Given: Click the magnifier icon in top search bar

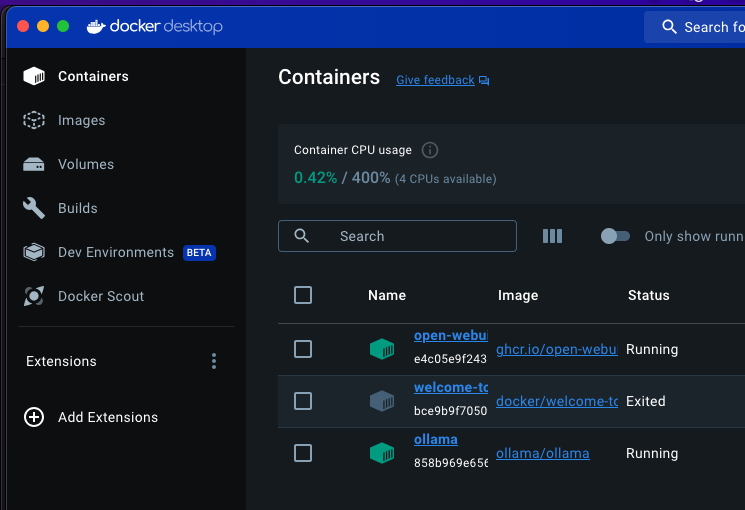Looking at the screenshot, I should pos(669,27).
